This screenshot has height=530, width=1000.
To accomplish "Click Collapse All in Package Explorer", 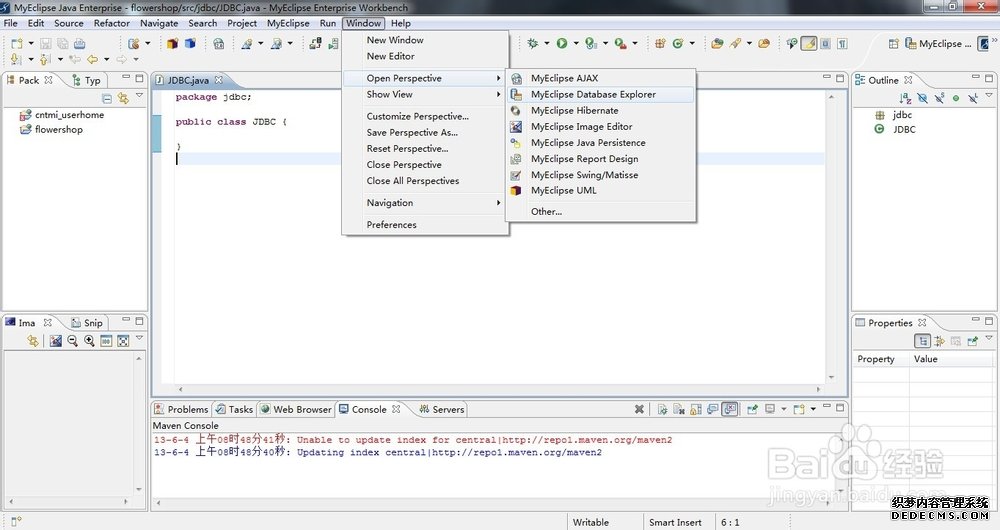I will (x=107, y=98).
